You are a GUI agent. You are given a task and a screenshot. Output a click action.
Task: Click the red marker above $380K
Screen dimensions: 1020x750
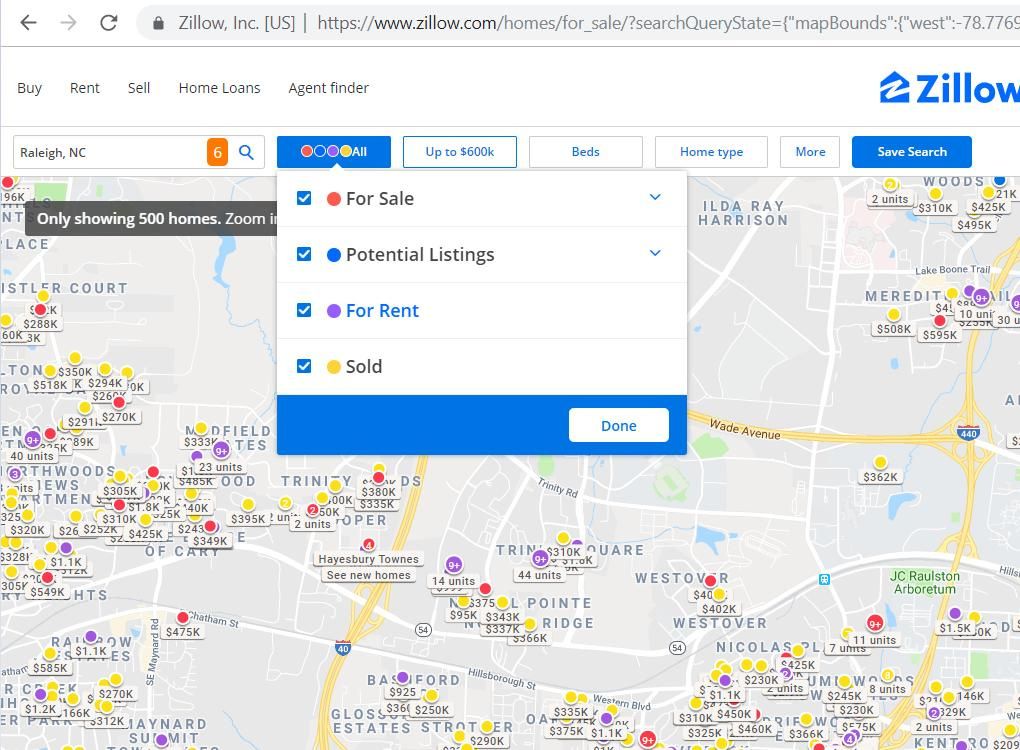(x=379, y=477)
